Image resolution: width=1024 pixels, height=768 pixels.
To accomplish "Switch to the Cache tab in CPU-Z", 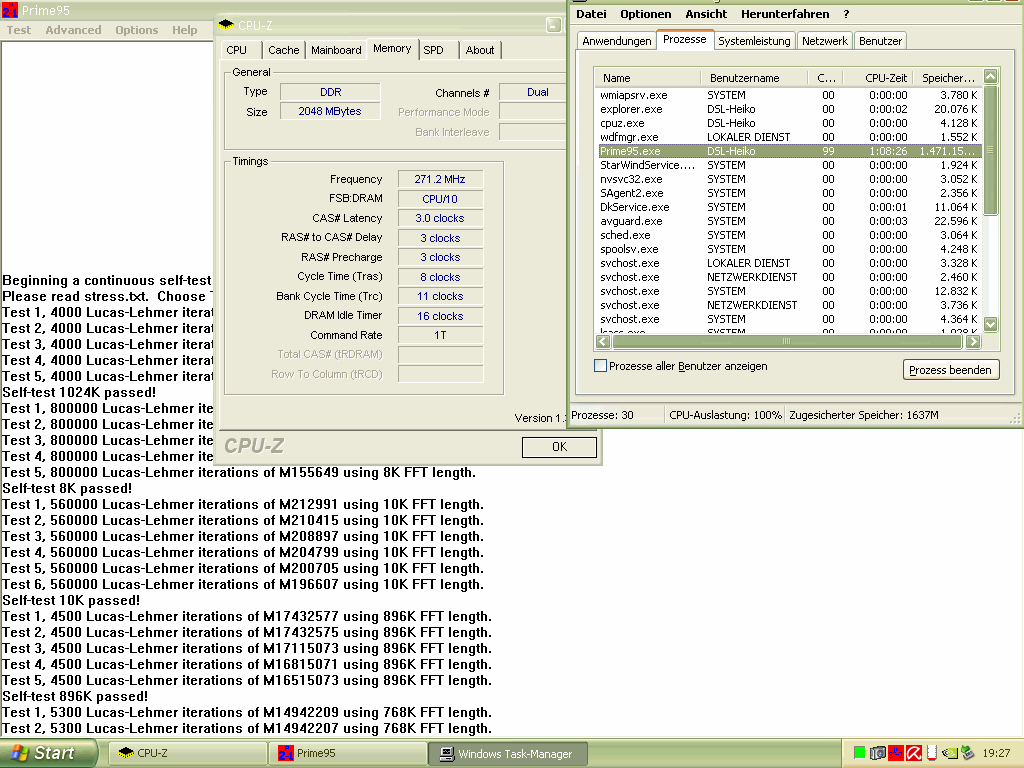I will coord(283,50).
